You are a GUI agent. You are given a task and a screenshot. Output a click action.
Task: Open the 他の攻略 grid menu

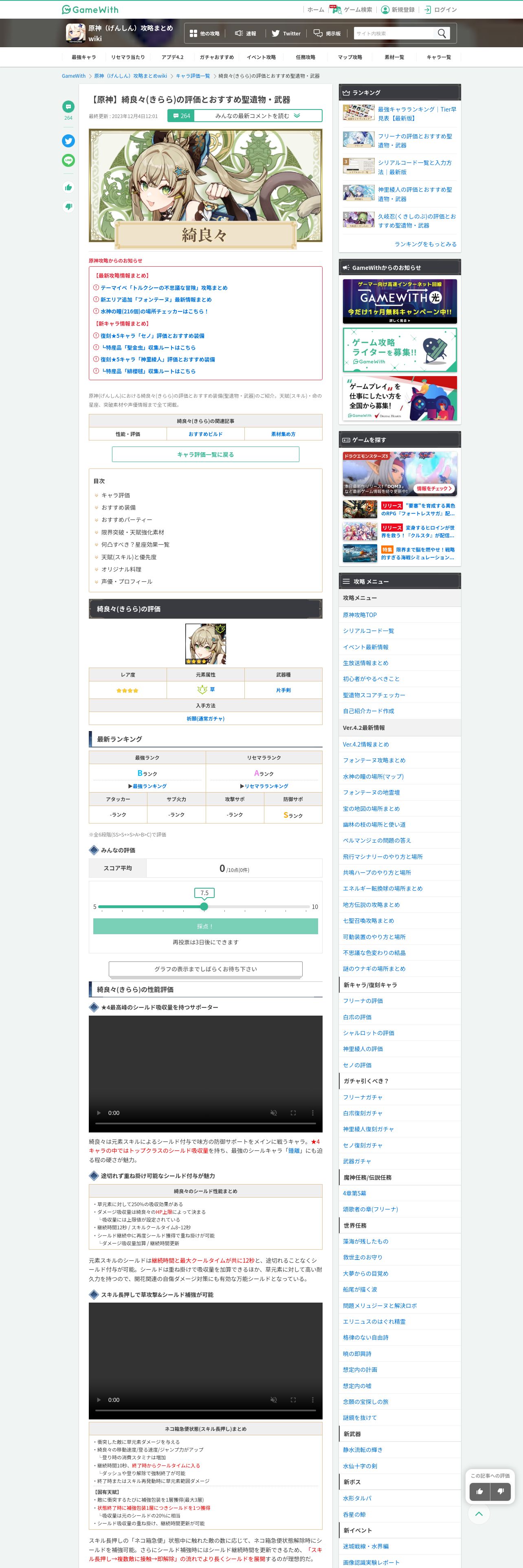[204, 33]
